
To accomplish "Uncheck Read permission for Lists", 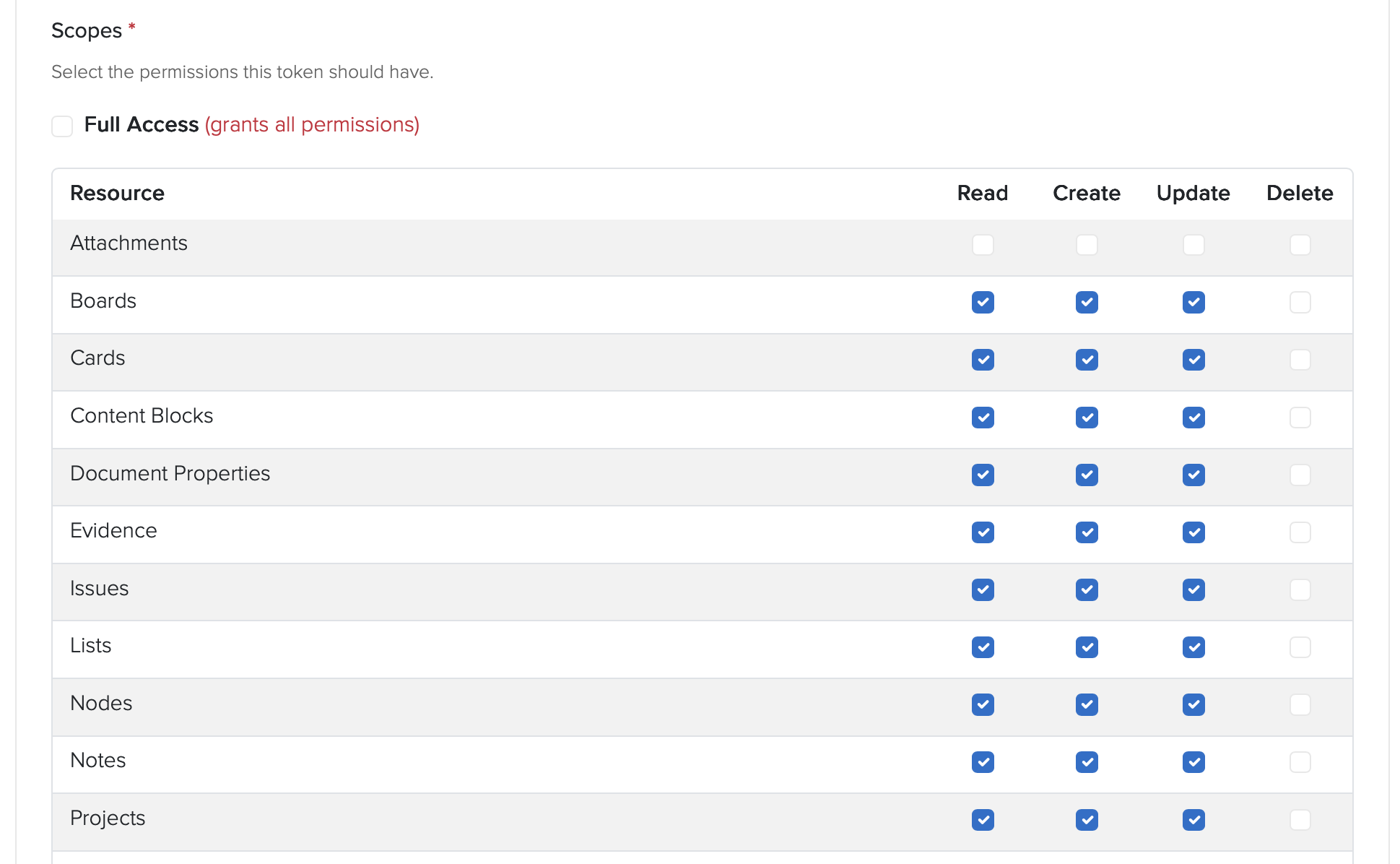I will (983, 647).
